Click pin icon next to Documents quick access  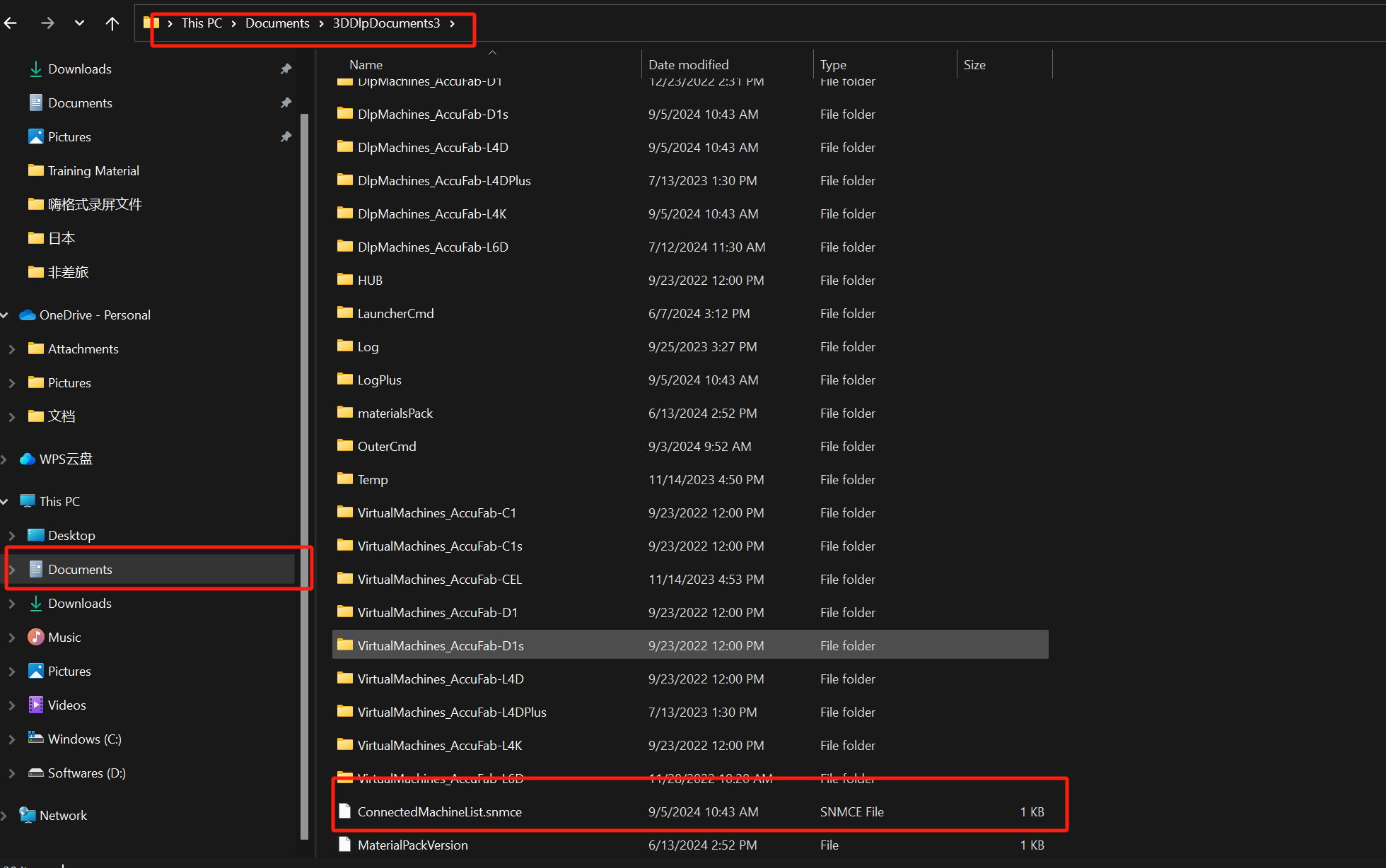(286, 102)
